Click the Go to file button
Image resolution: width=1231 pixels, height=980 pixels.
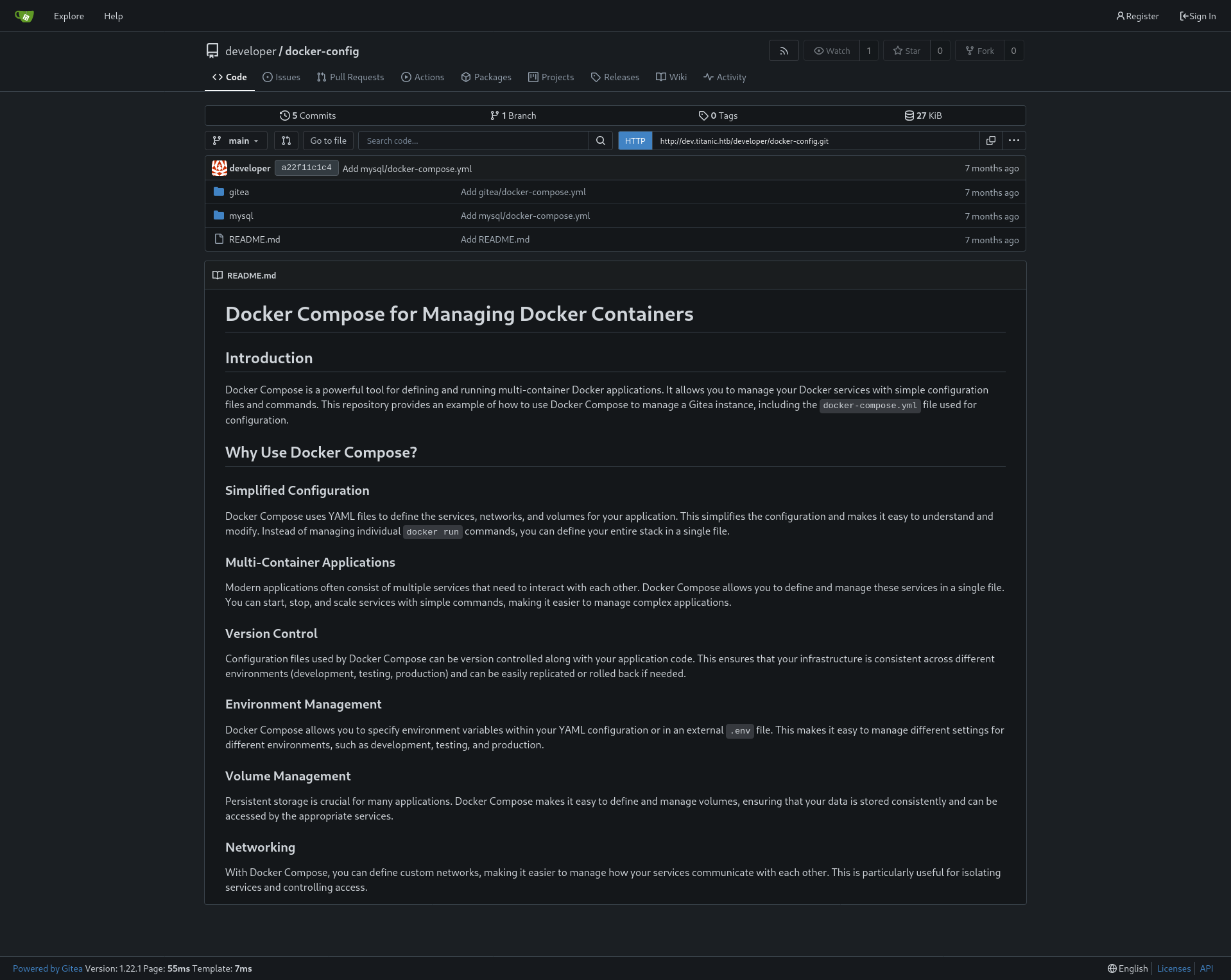coord(328,141)
